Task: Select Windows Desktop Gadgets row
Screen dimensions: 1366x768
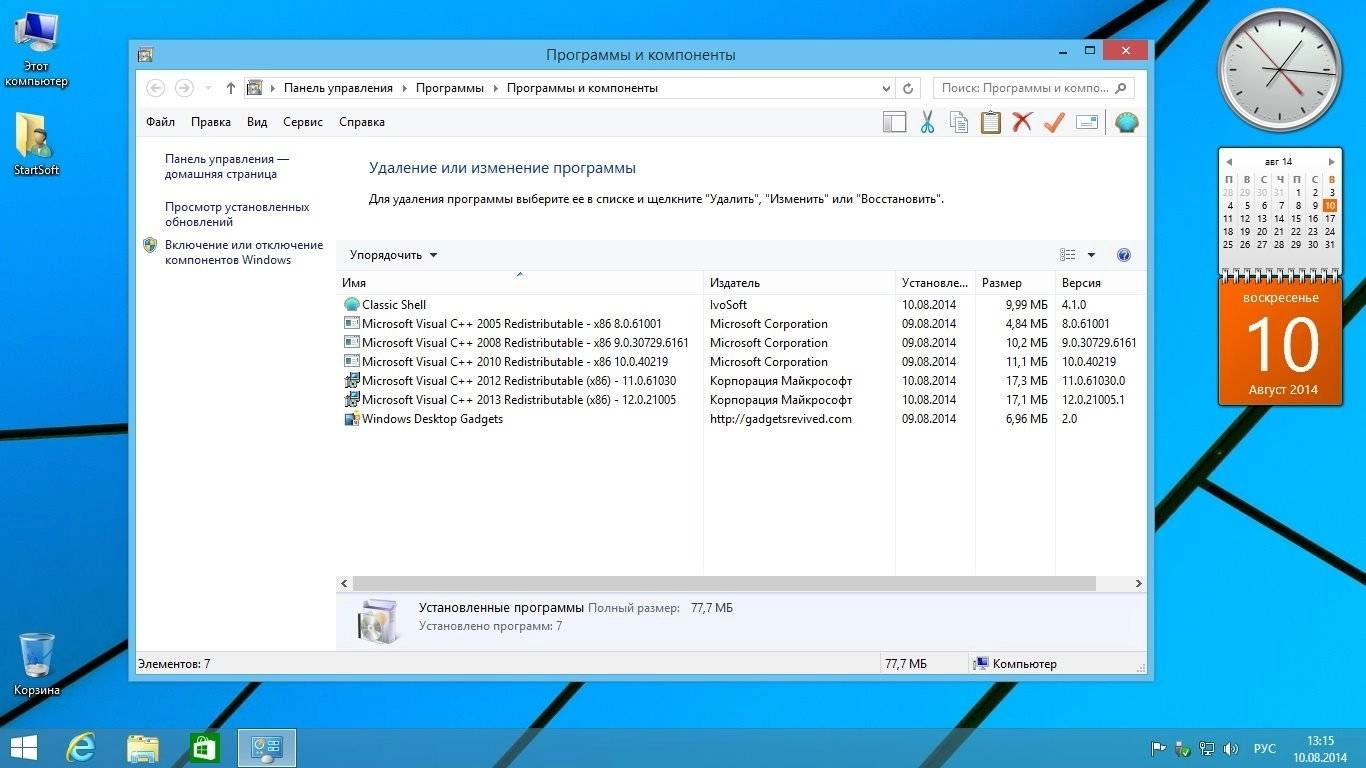Action: point(740,419)
